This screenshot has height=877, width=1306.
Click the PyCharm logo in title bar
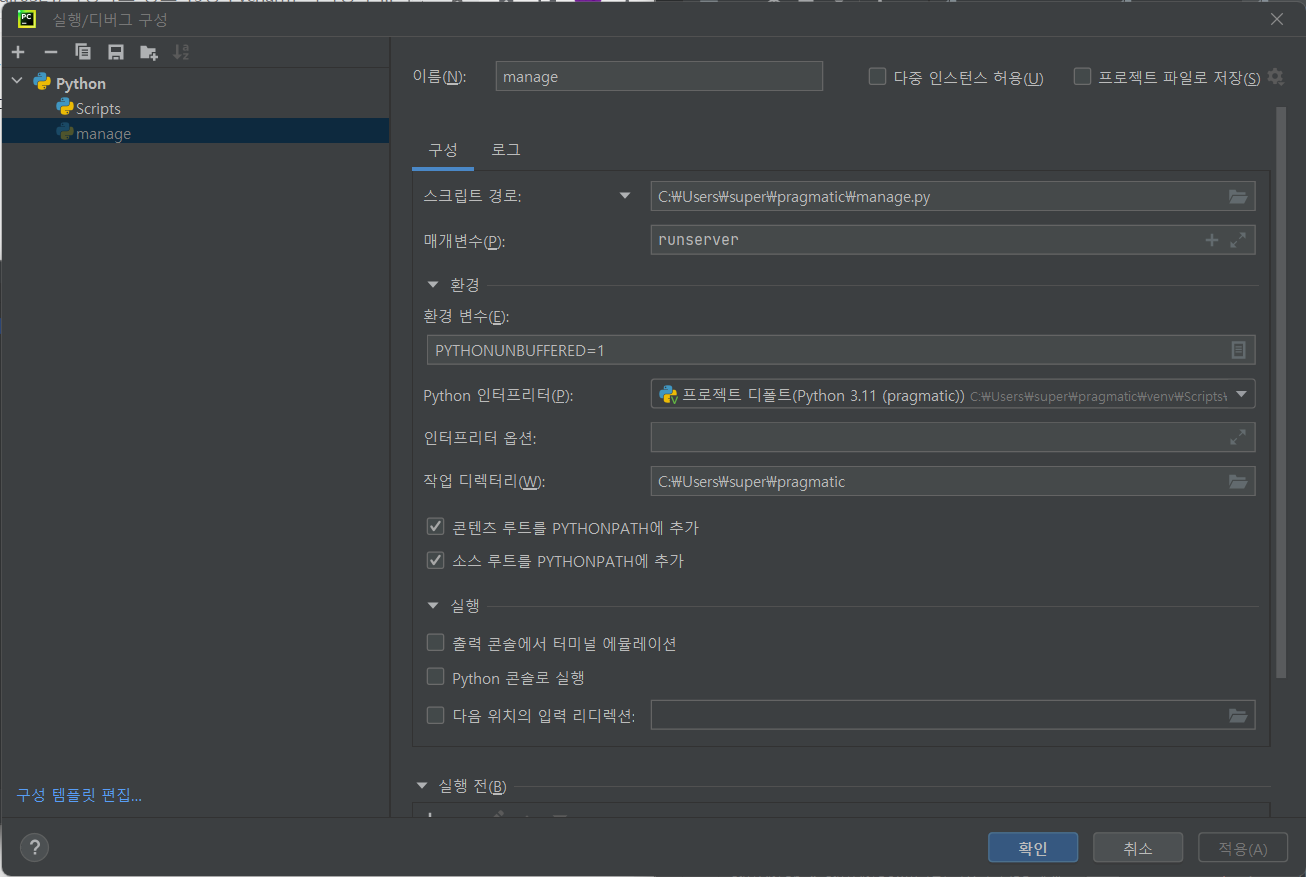point(27,19)
